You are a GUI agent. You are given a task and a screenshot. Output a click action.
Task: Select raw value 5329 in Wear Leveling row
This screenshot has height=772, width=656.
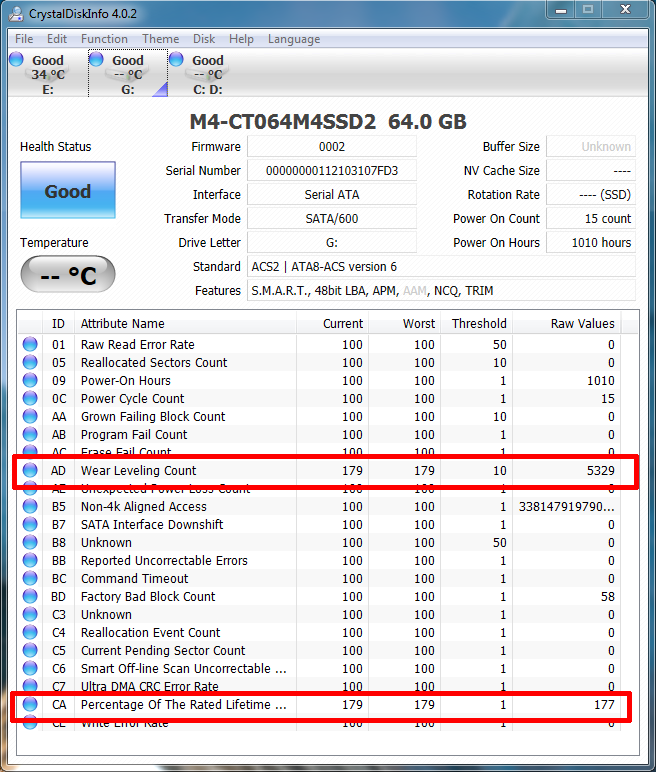[x=600, y=471]
